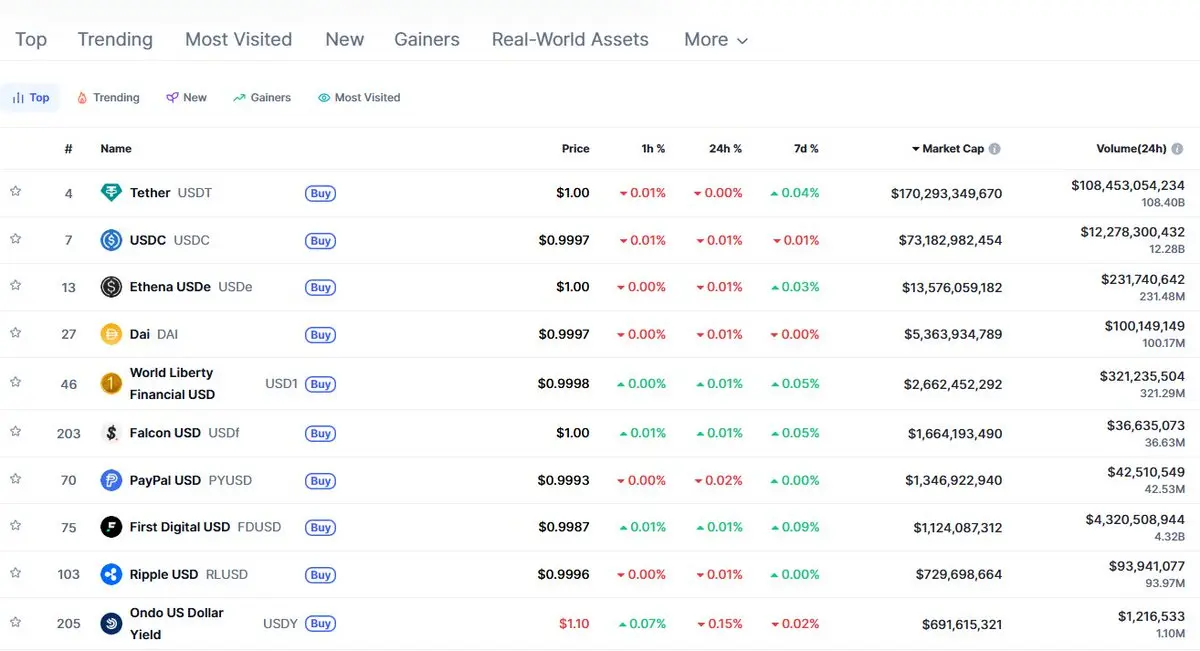Sort by rank # column header

(68, 149)
